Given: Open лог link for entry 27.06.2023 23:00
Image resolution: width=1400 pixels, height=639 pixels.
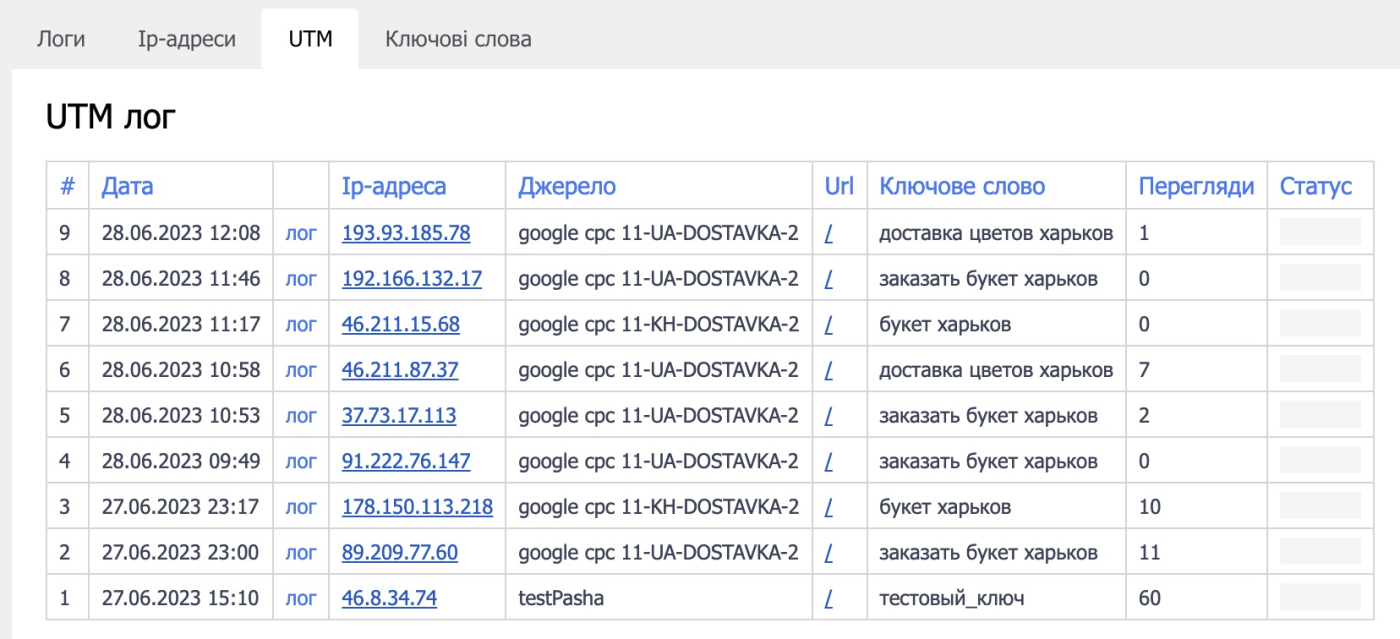Looking at the screenshot, I should pos(301,553).
